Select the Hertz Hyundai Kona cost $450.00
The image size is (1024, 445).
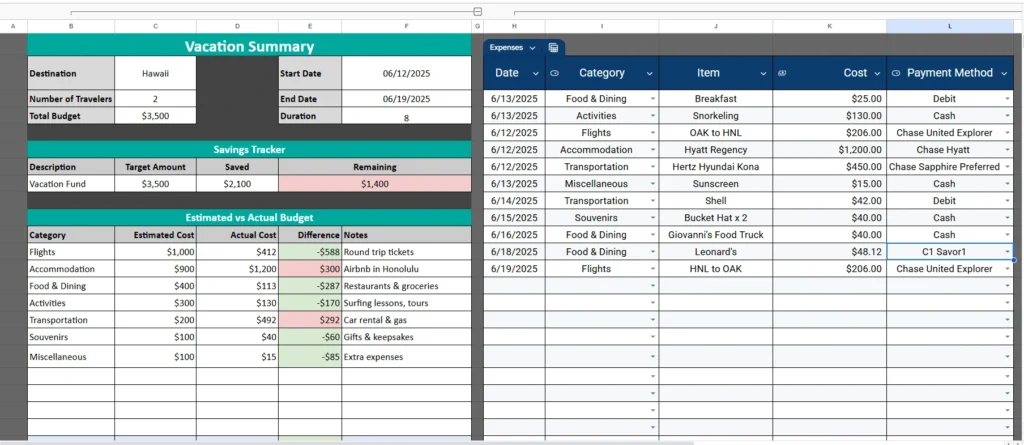(829, 167)
